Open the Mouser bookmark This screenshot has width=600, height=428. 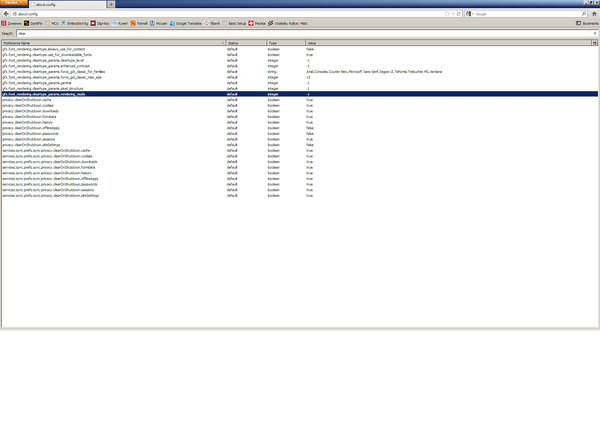[158, 23]
